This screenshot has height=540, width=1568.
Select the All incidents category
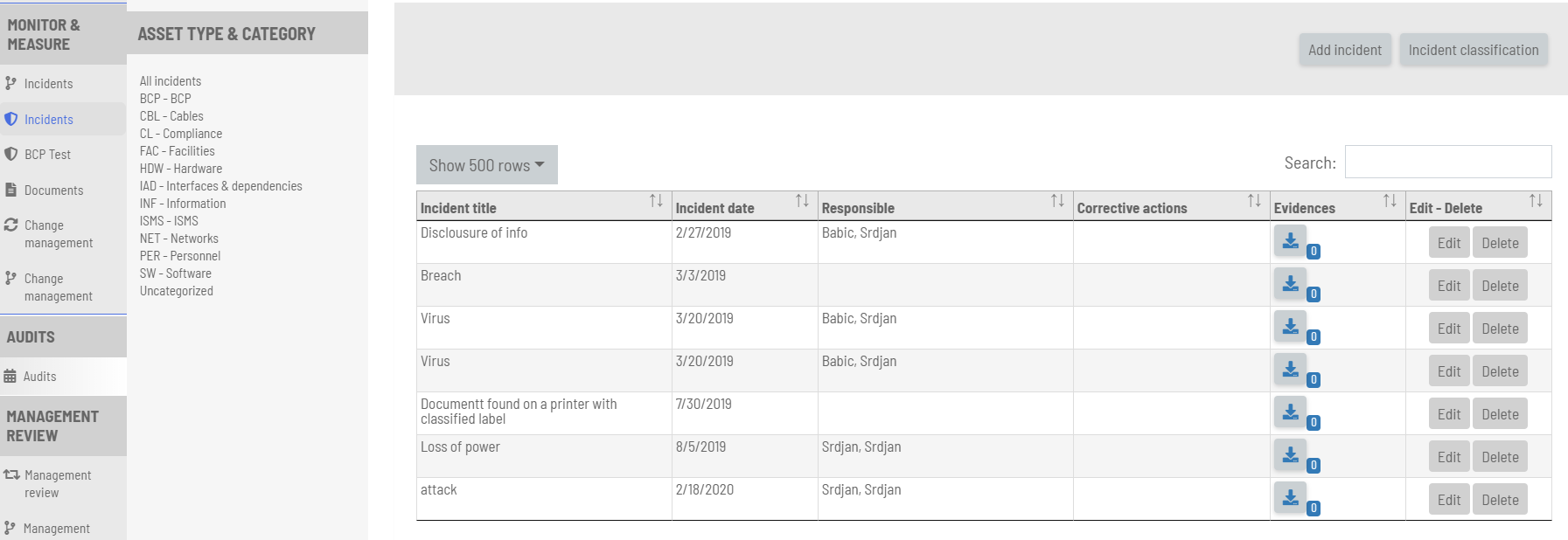point(170,80)
